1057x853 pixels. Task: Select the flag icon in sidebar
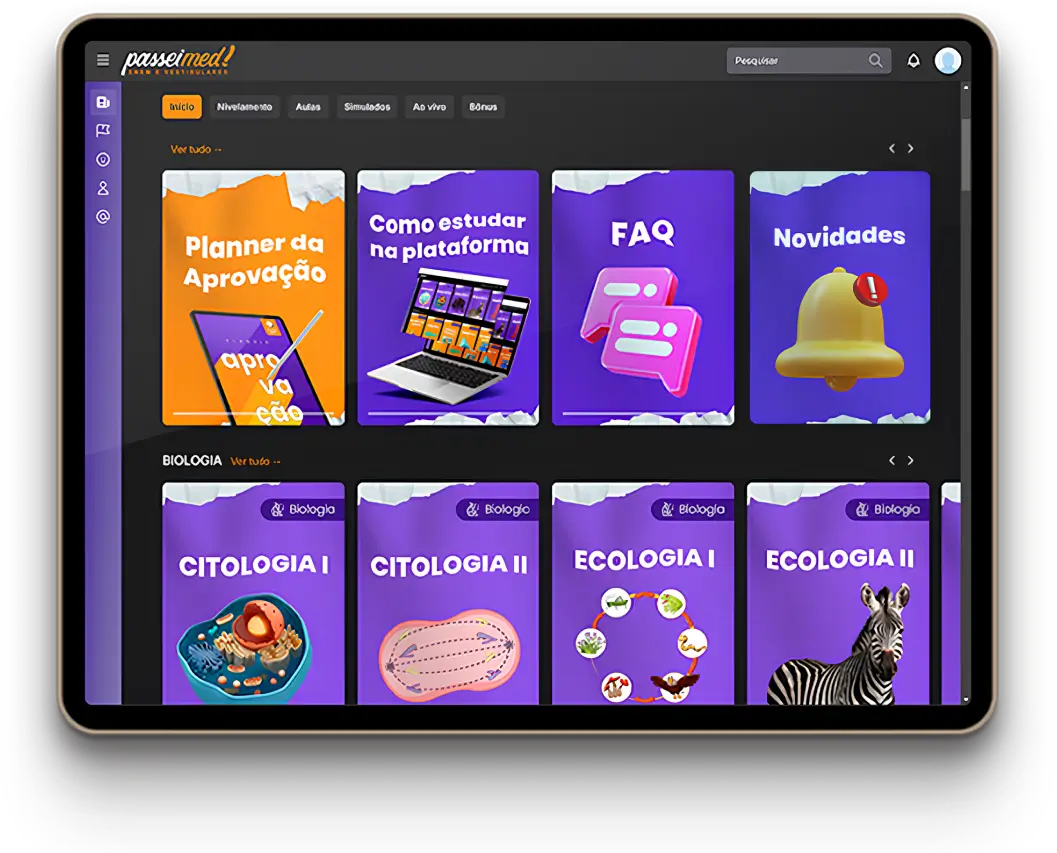pos(103,131)
